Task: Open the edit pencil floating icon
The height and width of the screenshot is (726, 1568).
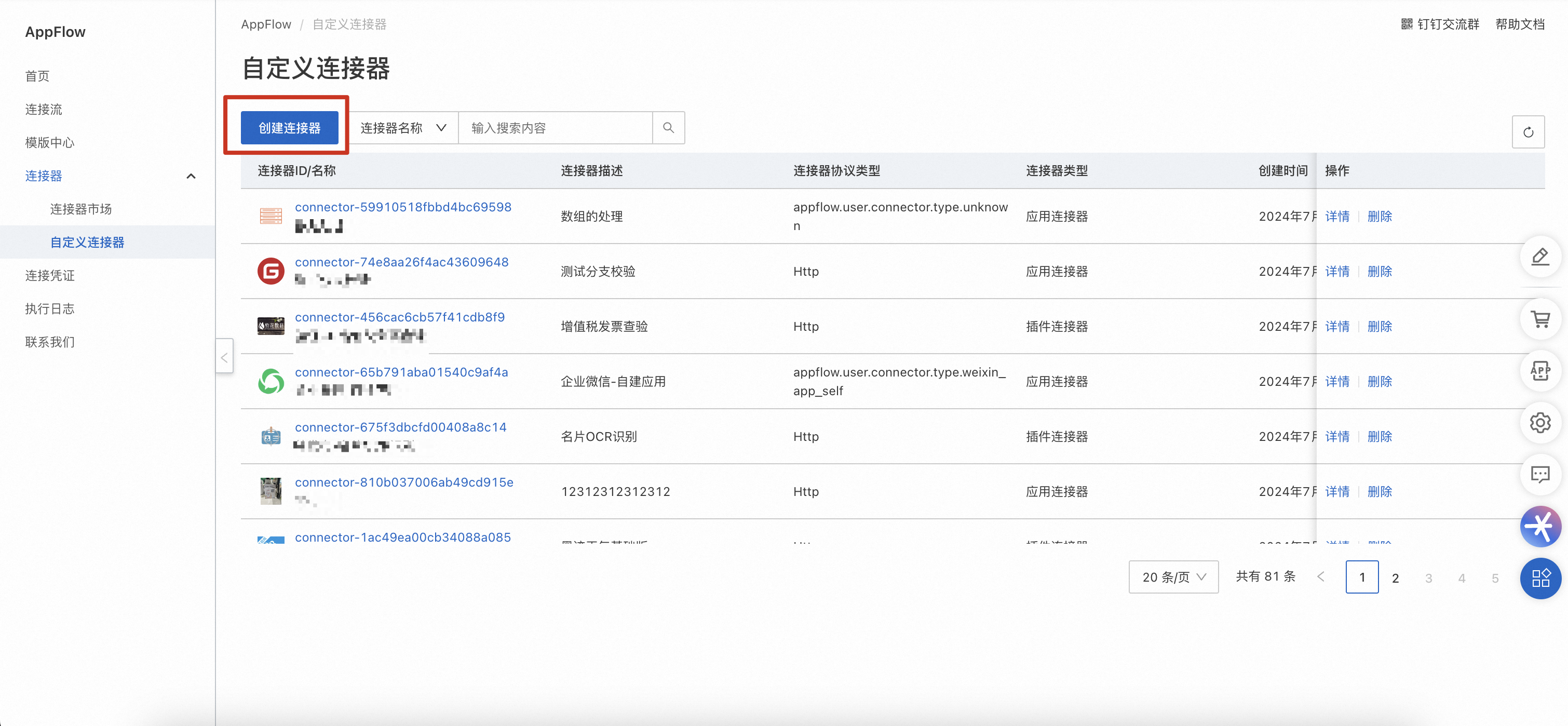Action: click(x=1540, y=257)
